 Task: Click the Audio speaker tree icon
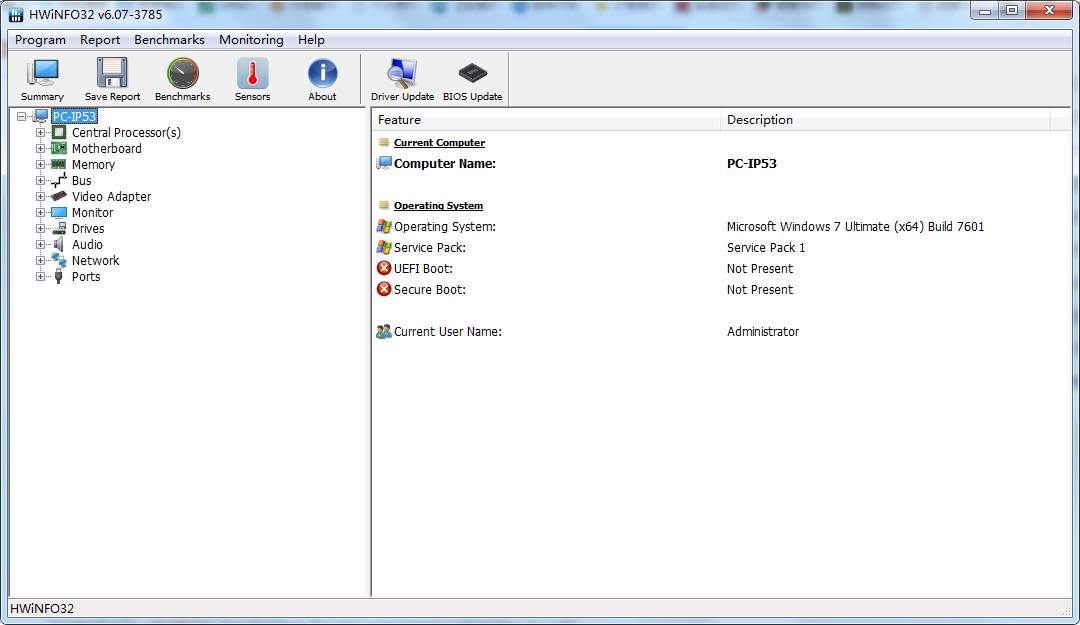(x=59, y=244)
